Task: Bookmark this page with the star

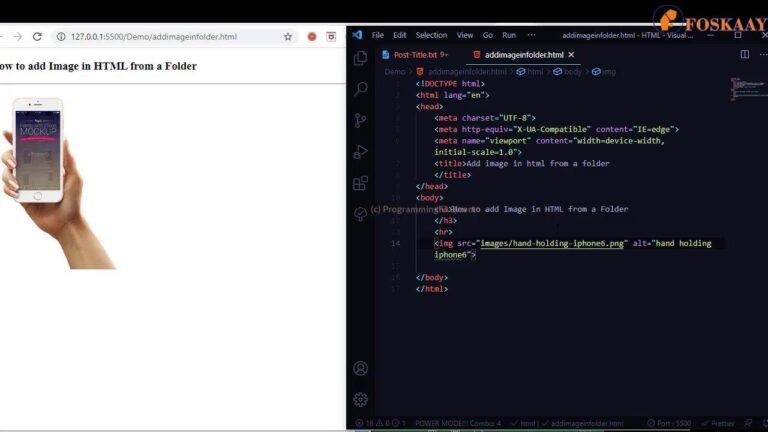Action: point(288,37)
